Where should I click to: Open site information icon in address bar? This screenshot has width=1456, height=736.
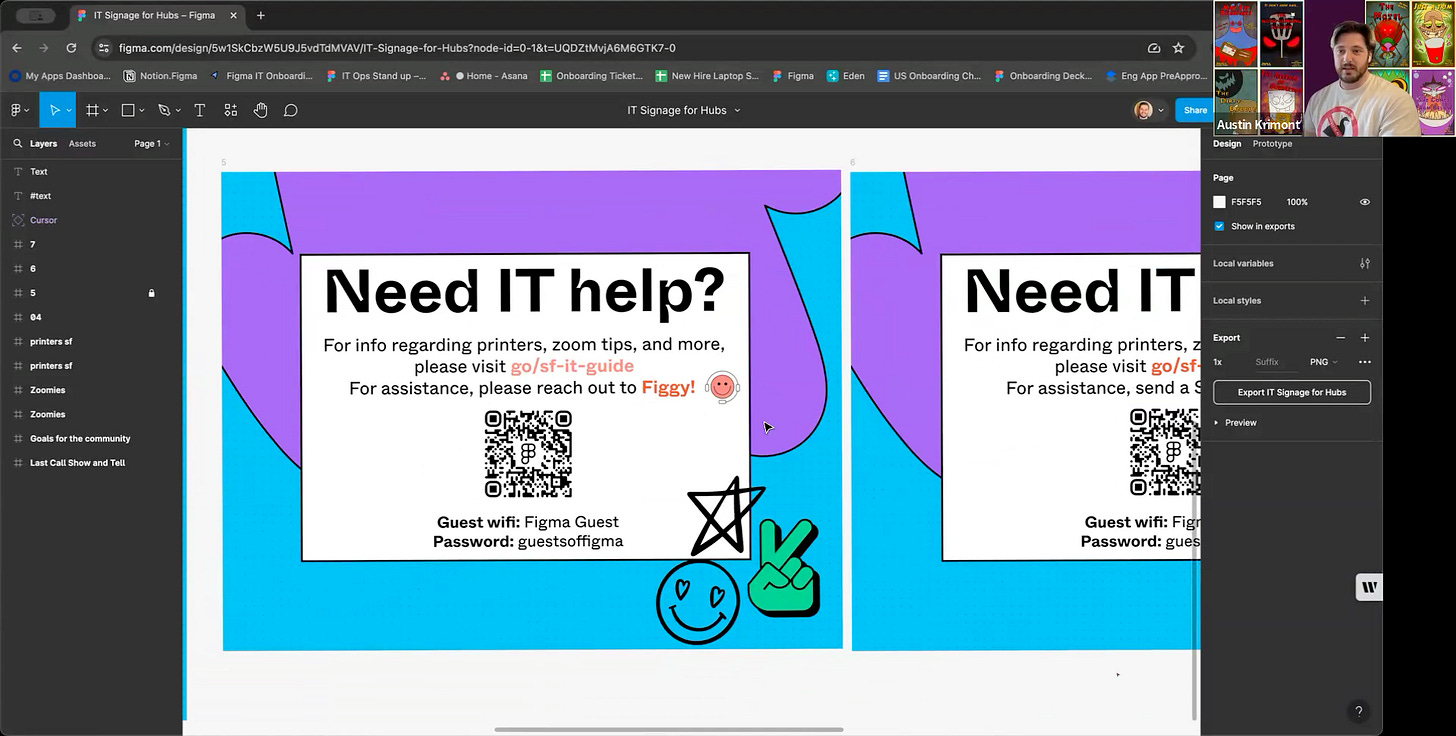104,48
